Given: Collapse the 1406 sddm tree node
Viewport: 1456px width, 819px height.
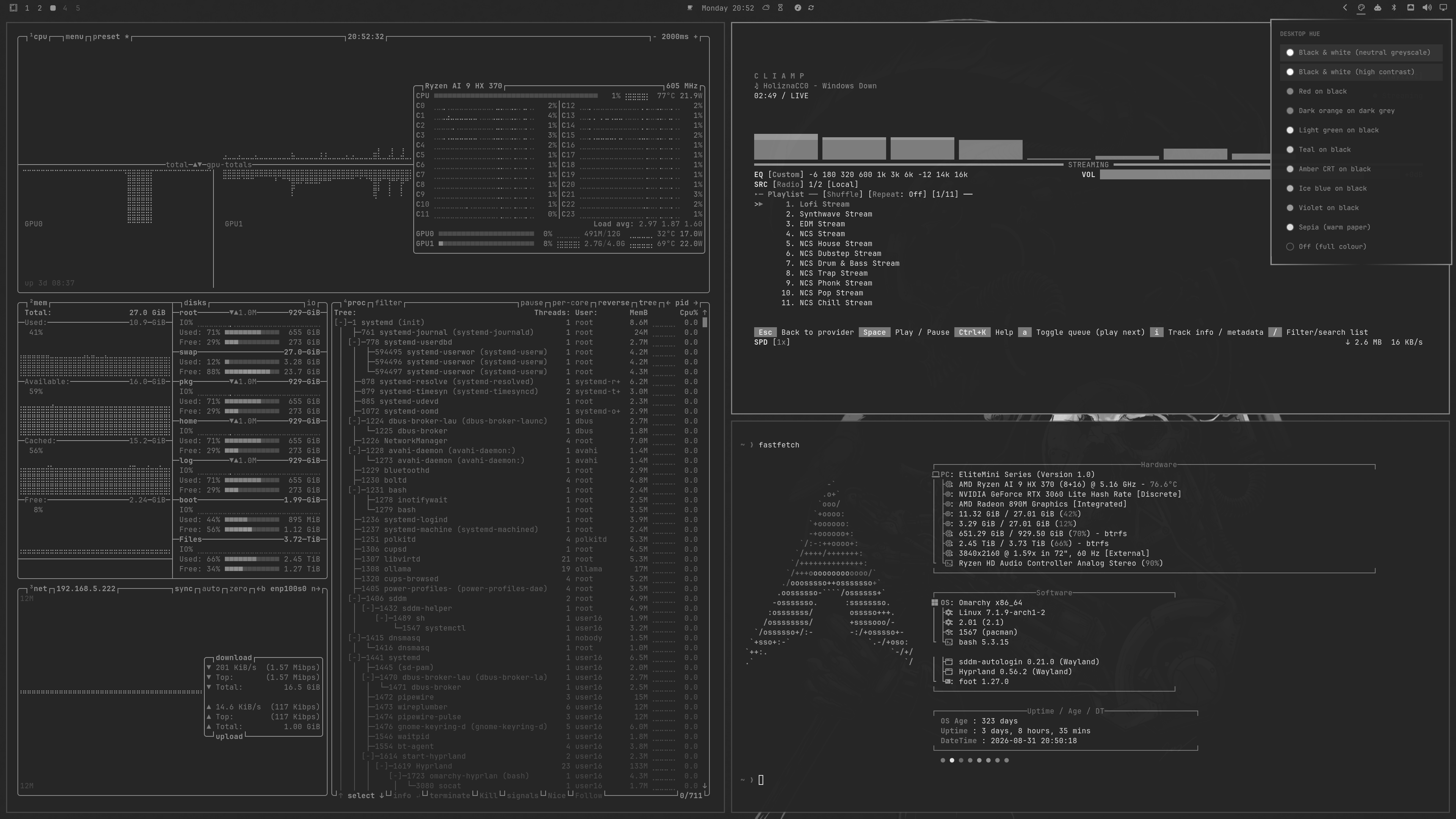Looking at the screenshot, I should click(x=355, y=599).
